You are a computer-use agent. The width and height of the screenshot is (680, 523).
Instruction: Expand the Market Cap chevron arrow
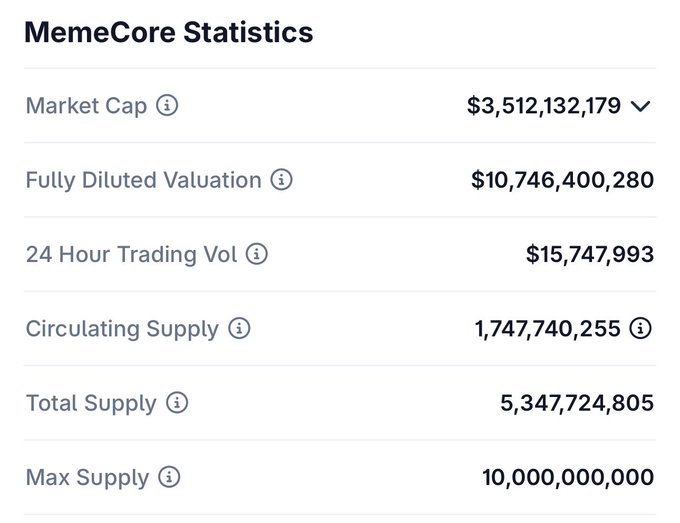pyautogui.click(x=641, y=106)
